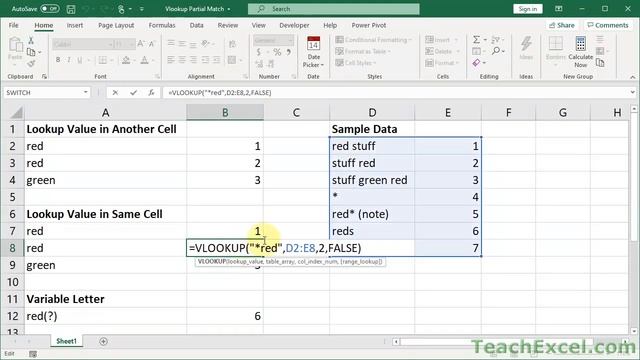The height and width of the screenshot is (360, 640).
Task: Click the 'Variable Letter' cell
Action: [105, 299]
